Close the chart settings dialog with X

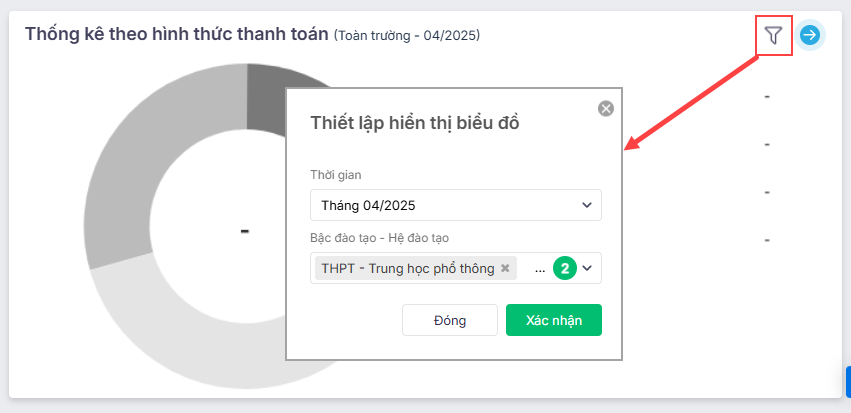(x=606, y=109)
